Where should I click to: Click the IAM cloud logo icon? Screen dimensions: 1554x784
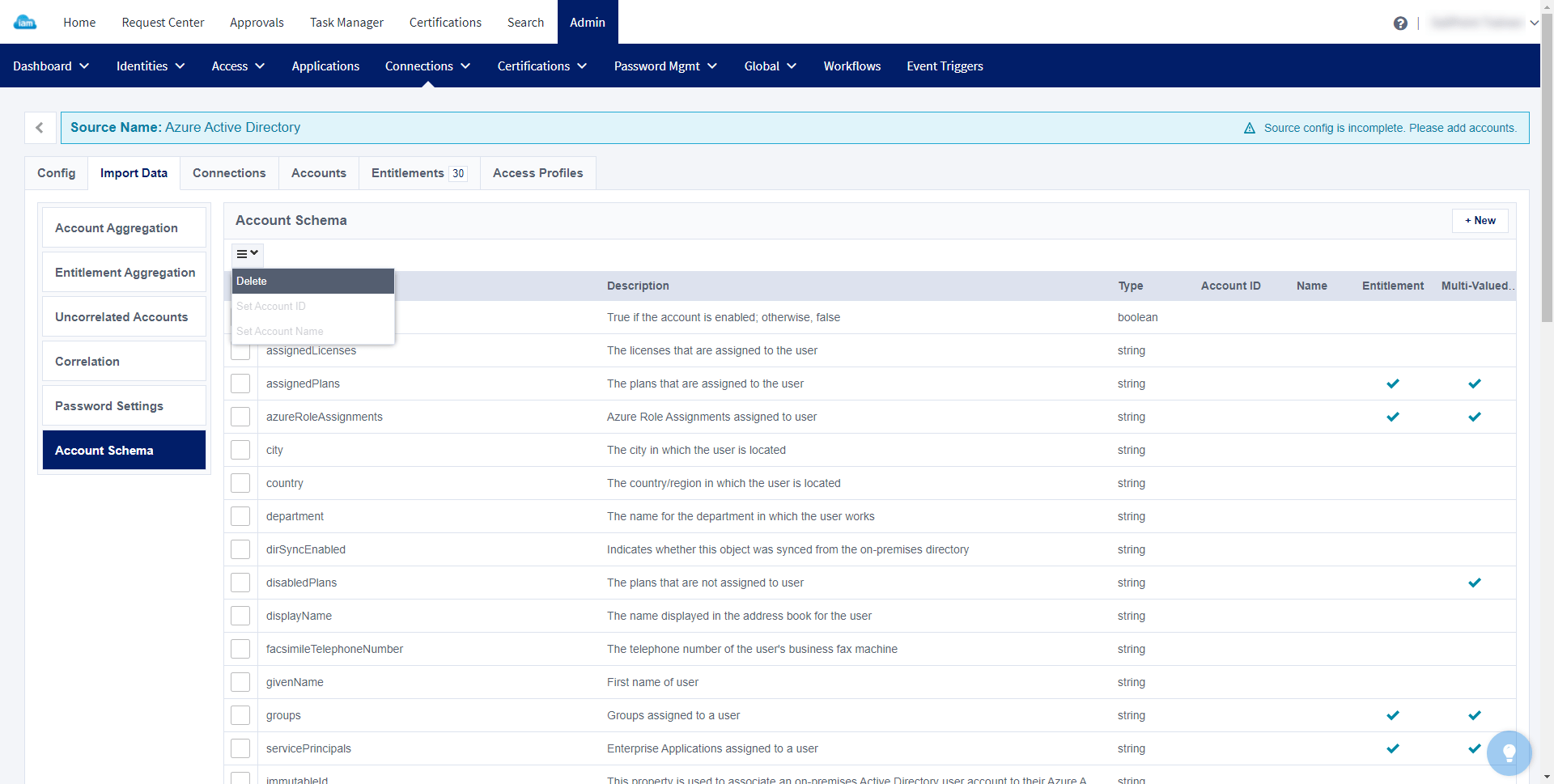click(25, 22)
